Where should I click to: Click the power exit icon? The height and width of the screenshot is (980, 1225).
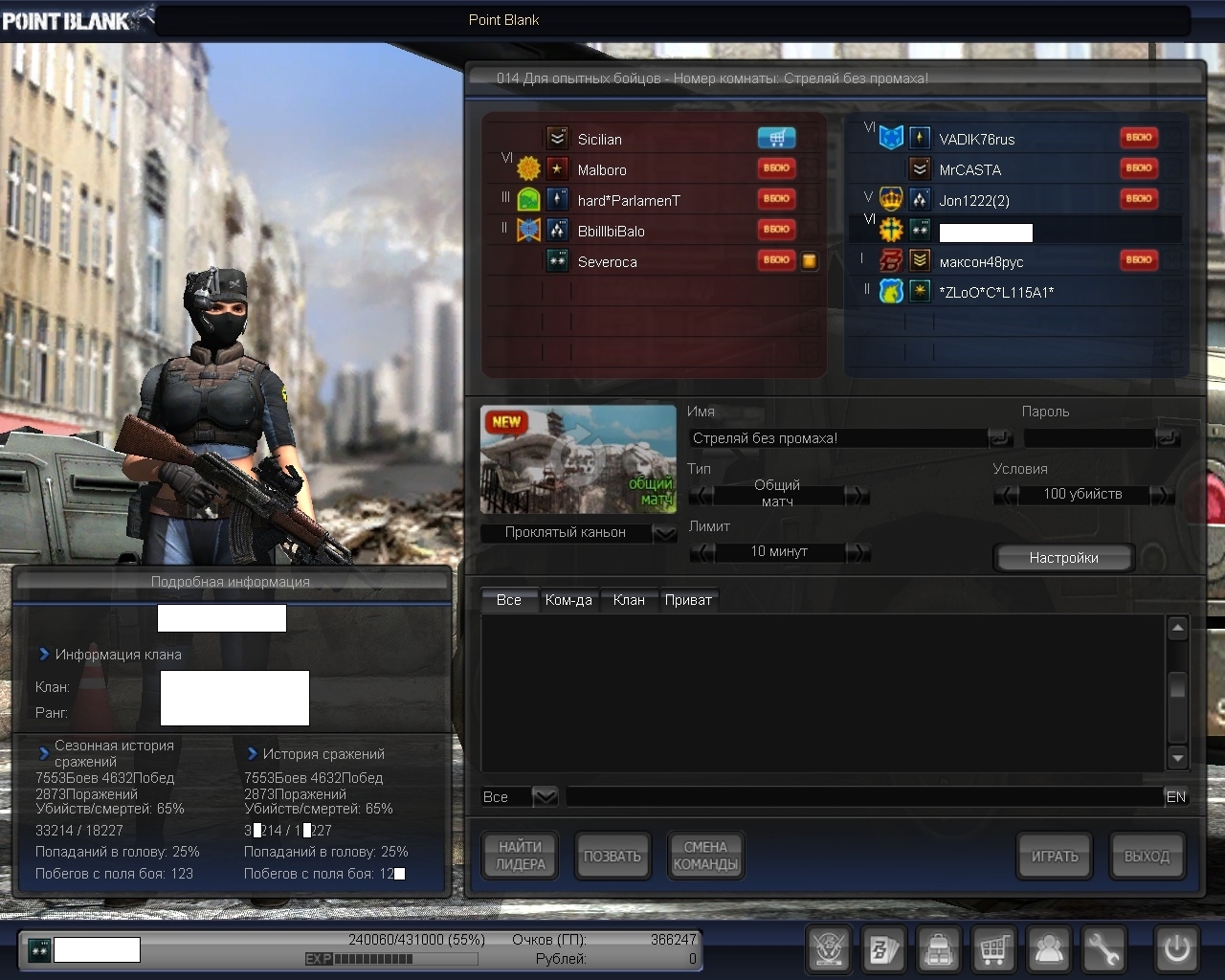1176,949
